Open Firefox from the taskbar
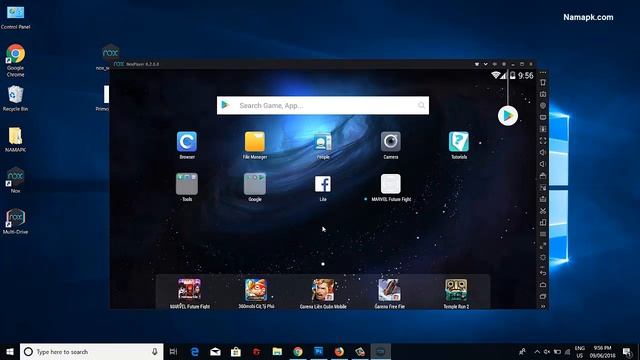640x360 pixels. [x=339, y=351]
